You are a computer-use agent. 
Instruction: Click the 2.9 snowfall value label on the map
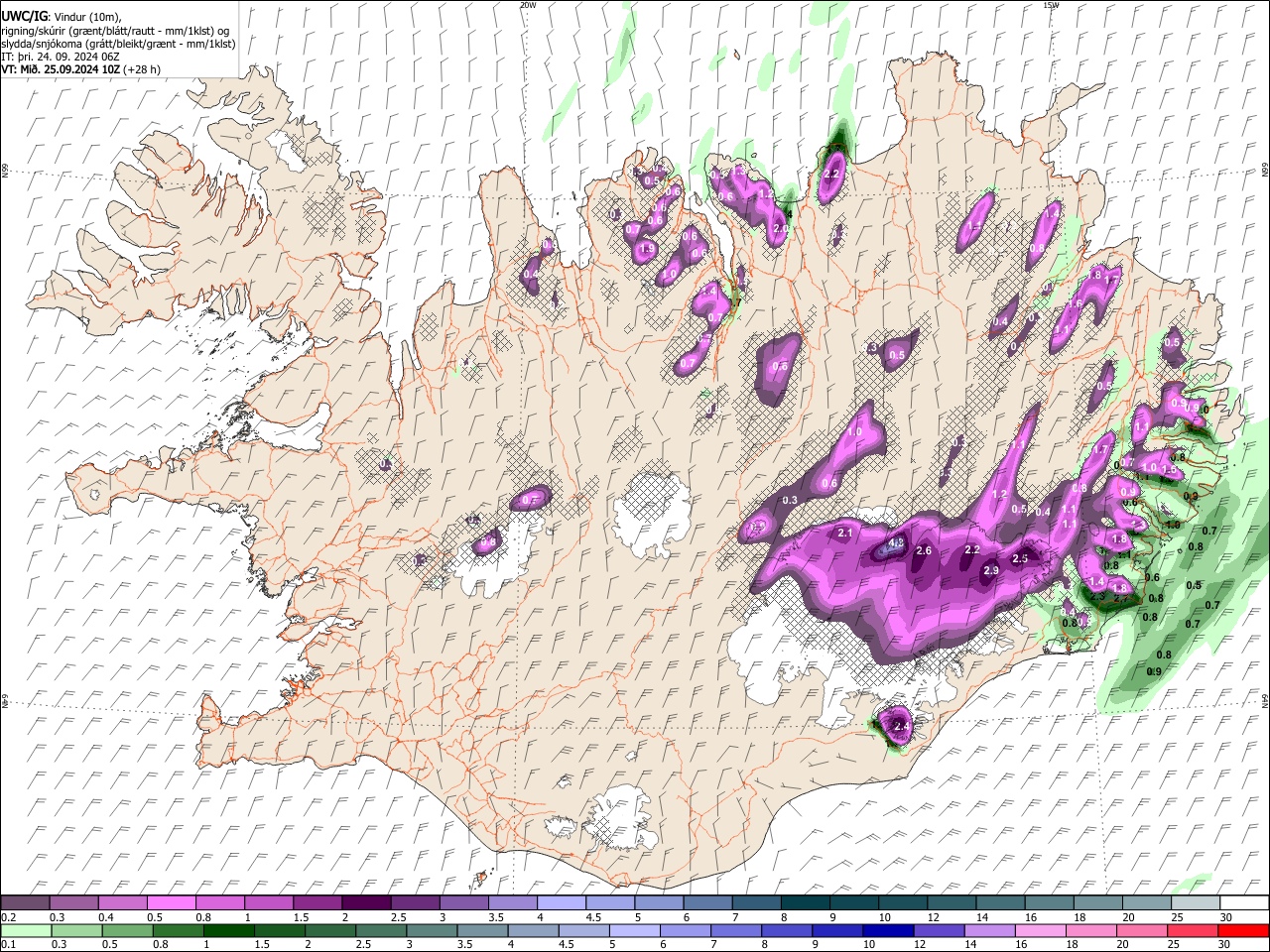[990, 570]
